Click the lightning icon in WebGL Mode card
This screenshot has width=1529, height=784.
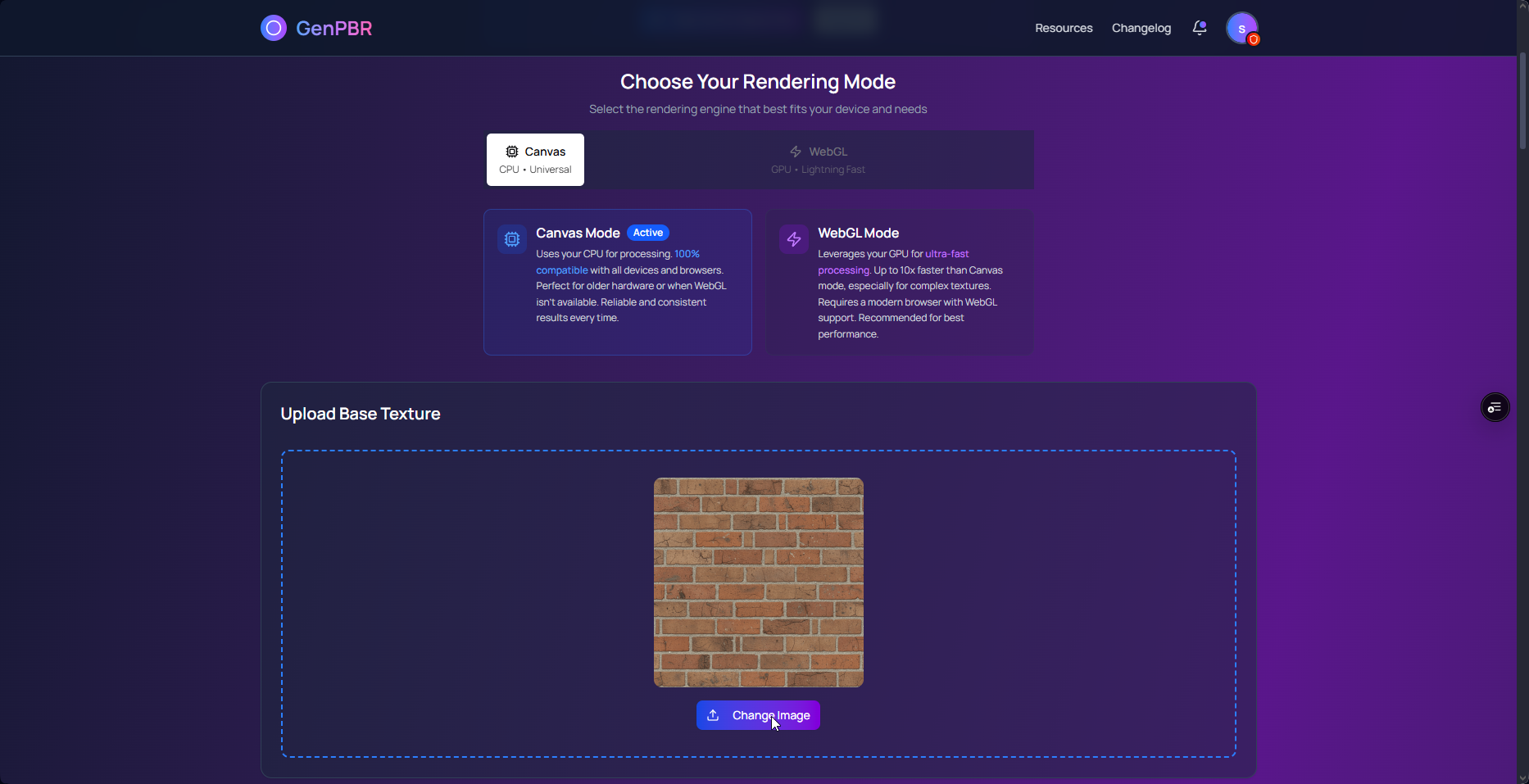[794, 239]
